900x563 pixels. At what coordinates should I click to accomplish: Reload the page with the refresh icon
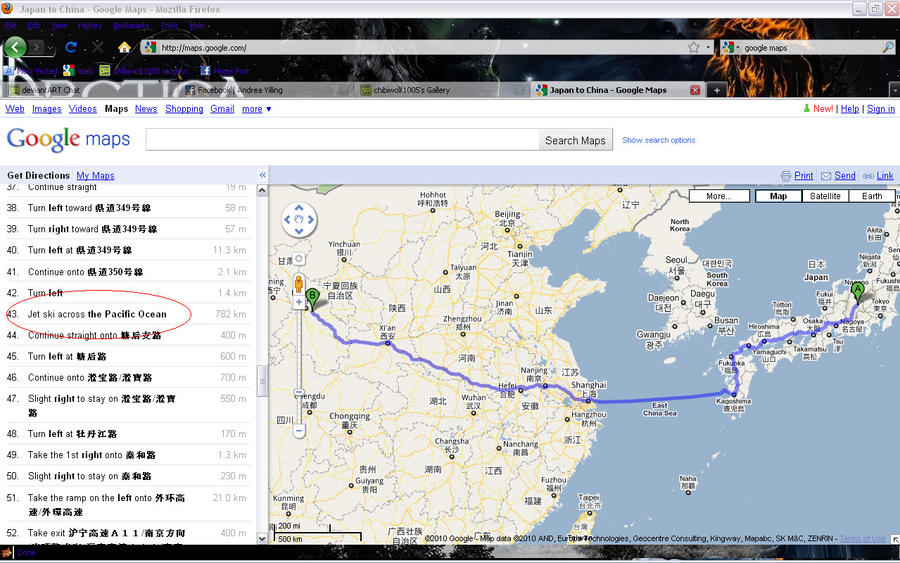coord(71,47)
